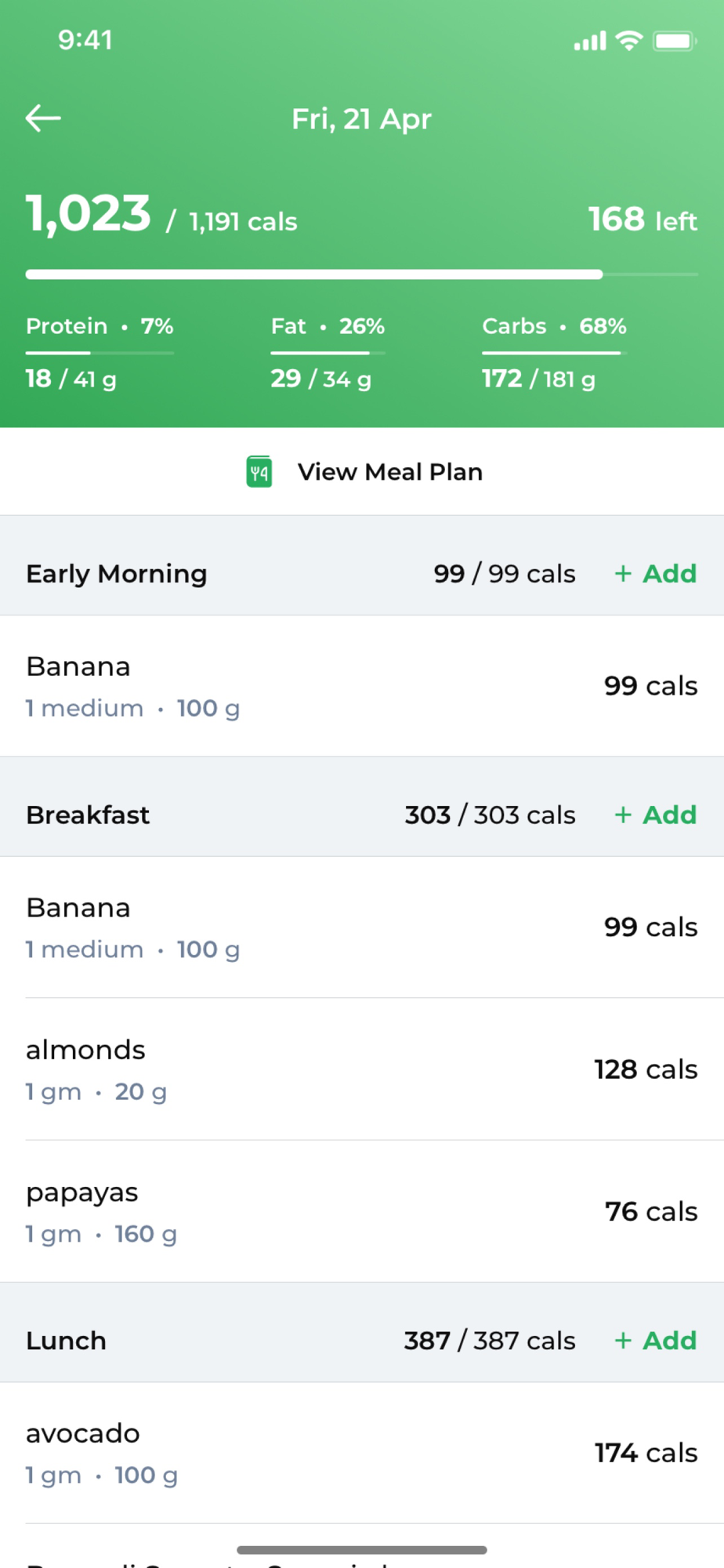Open the Protein macro summary
The width and height of the screenshot is (724, 1568).
100,352
